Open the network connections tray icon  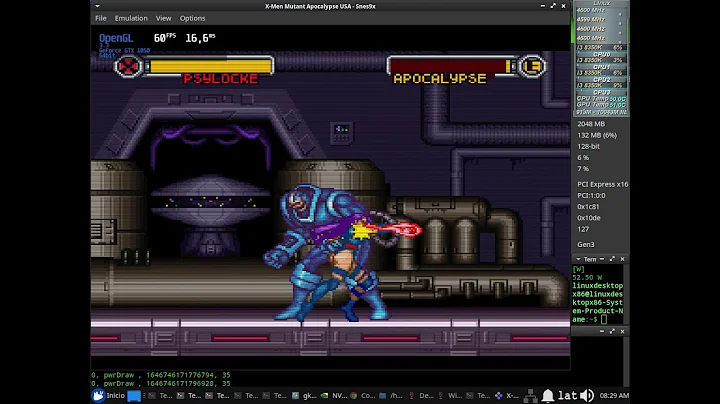point(530,395)
